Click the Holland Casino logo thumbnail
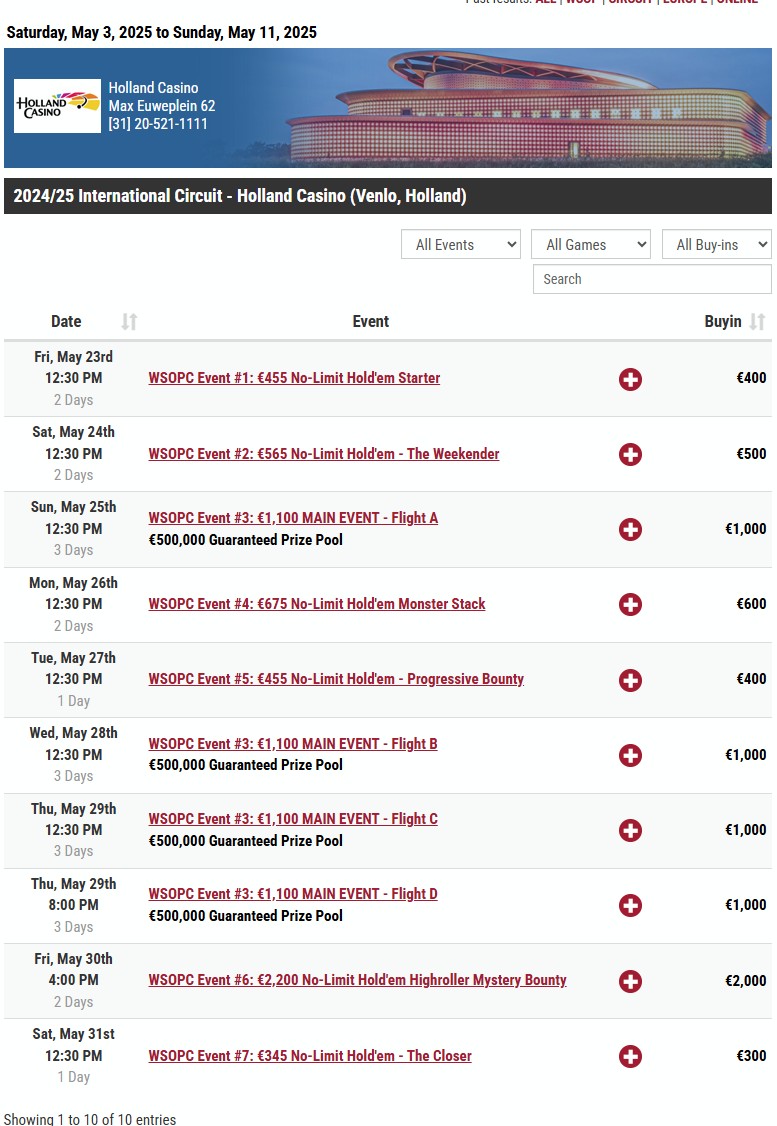The height and width of the screenshot is (1126, 777). tap(57, 106)
